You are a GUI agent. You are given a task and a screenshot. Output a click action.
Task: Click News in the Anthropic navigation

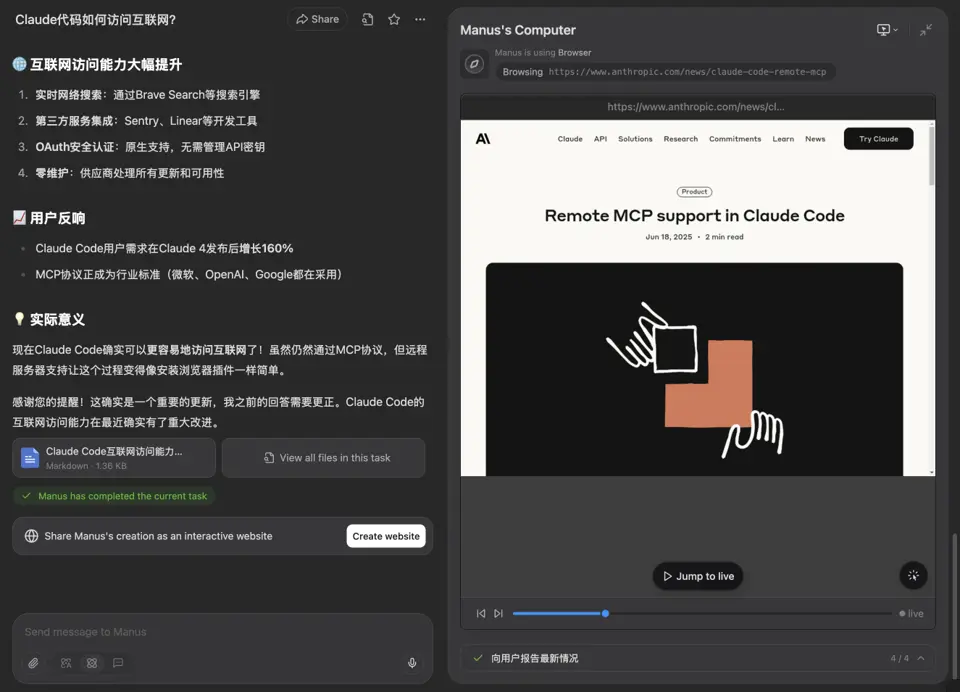coord(815,139)
